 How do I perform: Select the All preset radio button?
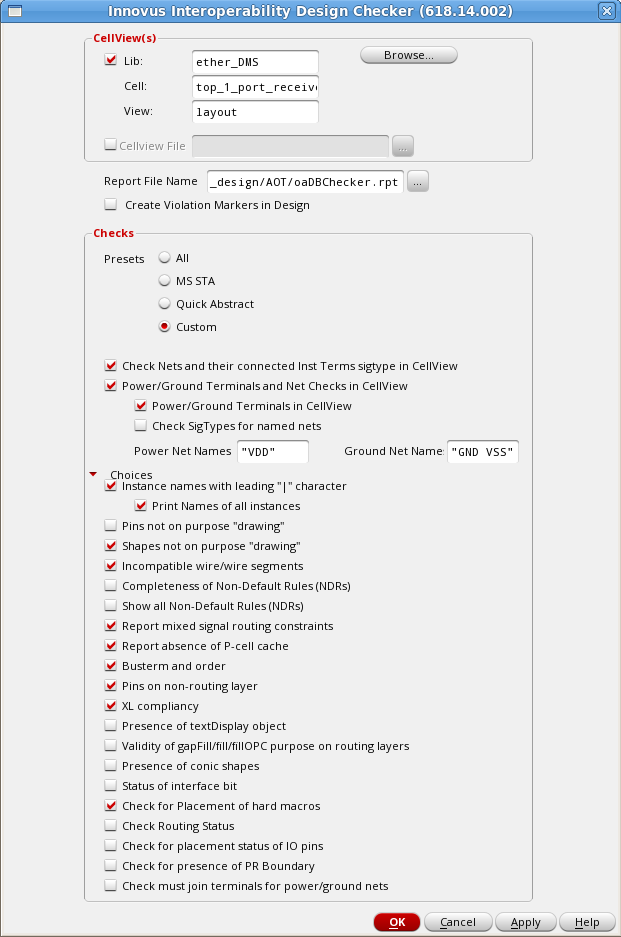coord(165,258)
